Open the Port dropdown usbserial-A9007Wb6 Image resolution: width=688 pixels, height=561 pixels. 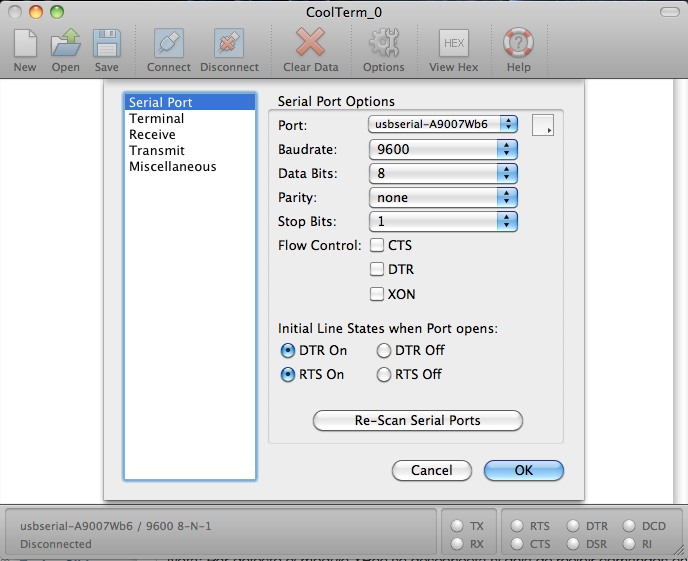pos(443,124)
